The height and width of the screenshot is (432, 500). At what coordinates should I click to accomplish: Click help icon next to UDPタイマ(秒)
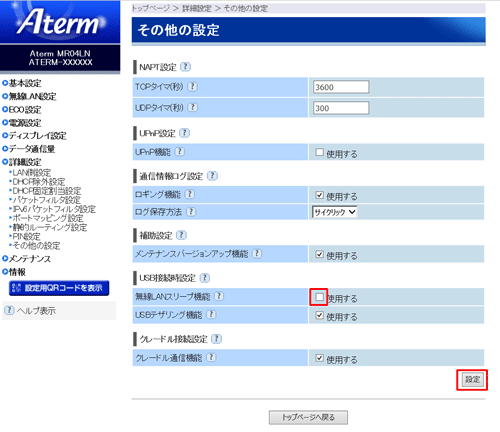193,107
